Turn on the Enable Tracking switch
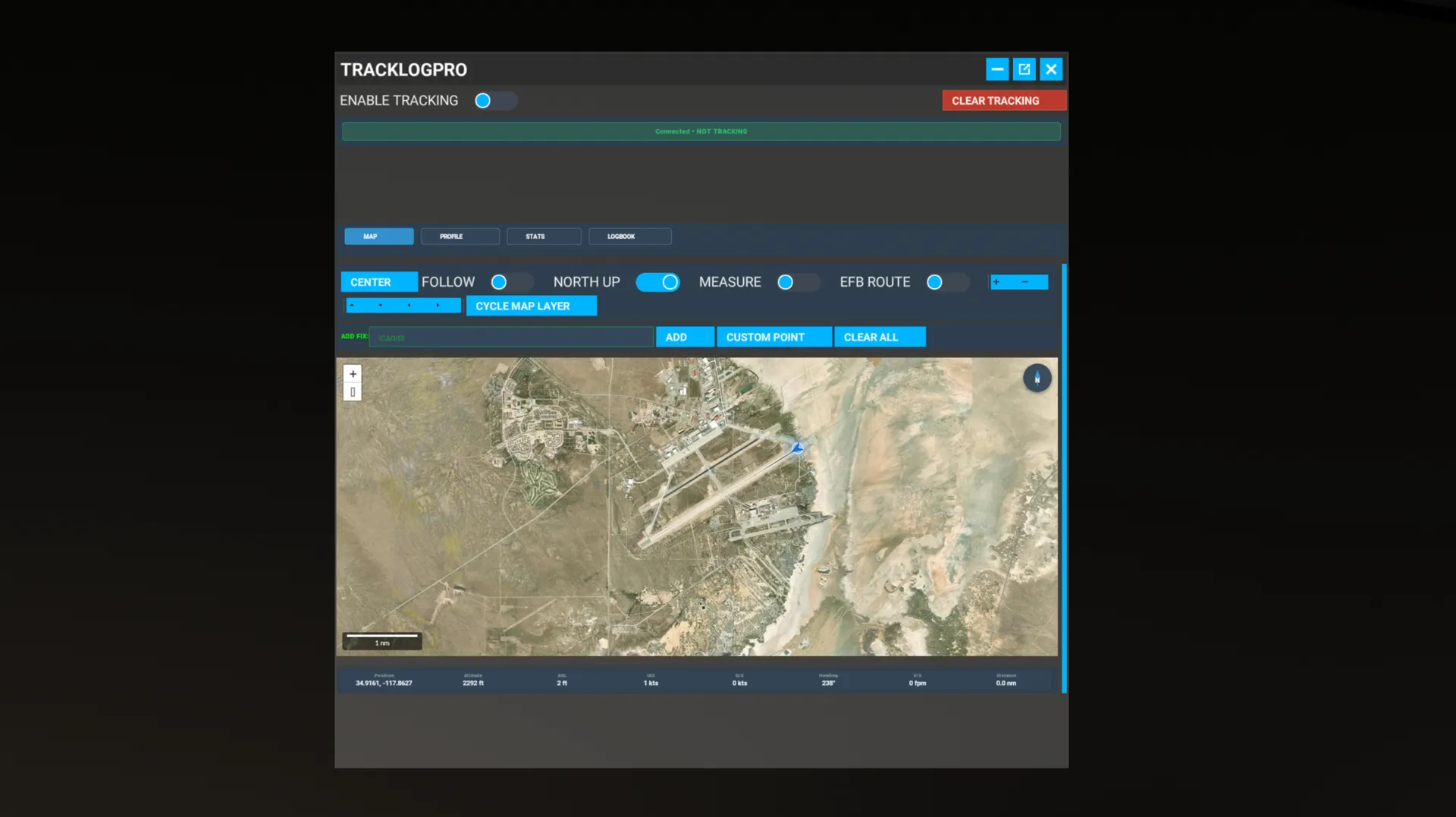 (495, 101)
